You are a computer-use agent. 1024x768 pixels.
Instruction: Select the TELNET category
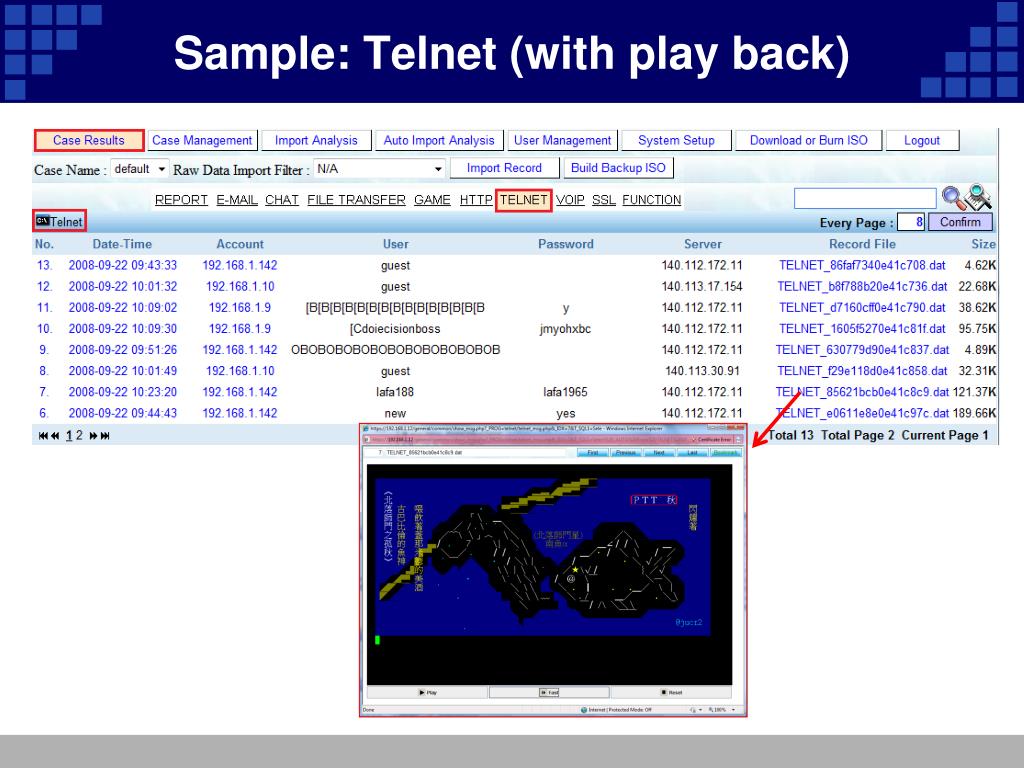(x=524, y=200)
